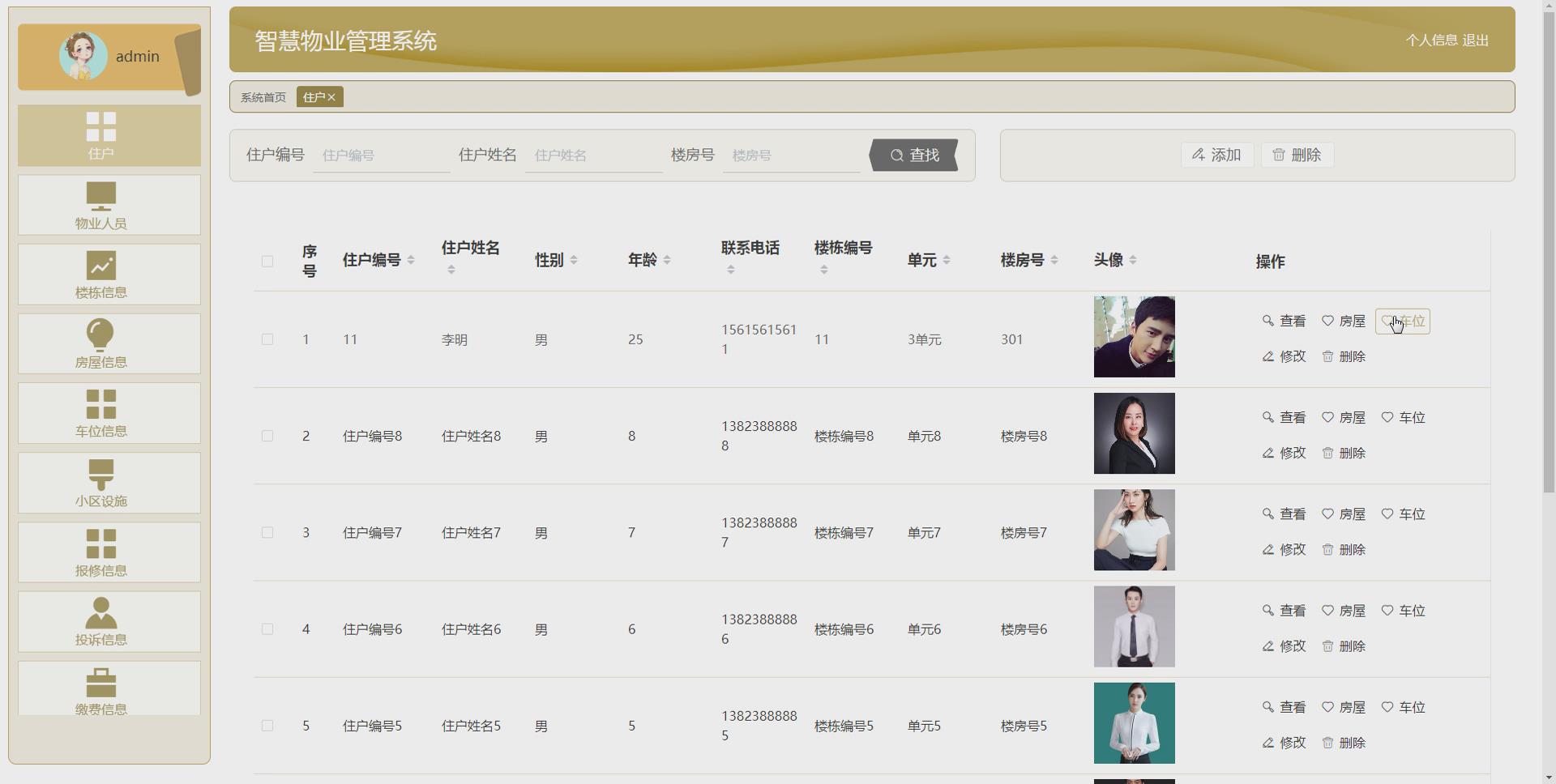Viewport: 1556px width, 784px height.
Task: Click heart 车位 icon for 住户姓名5 row
Action: [x=1387, y=707]
